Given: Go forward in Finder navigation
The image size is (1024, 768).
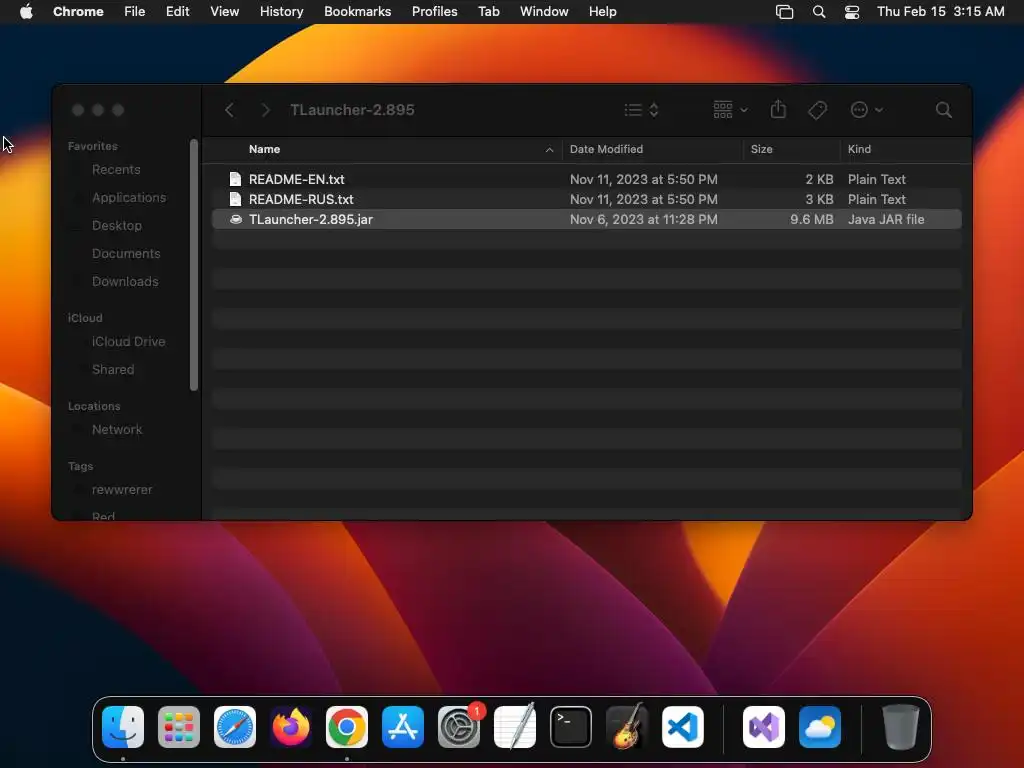Looking at the screenshot, I should click(x=265, y=110).
